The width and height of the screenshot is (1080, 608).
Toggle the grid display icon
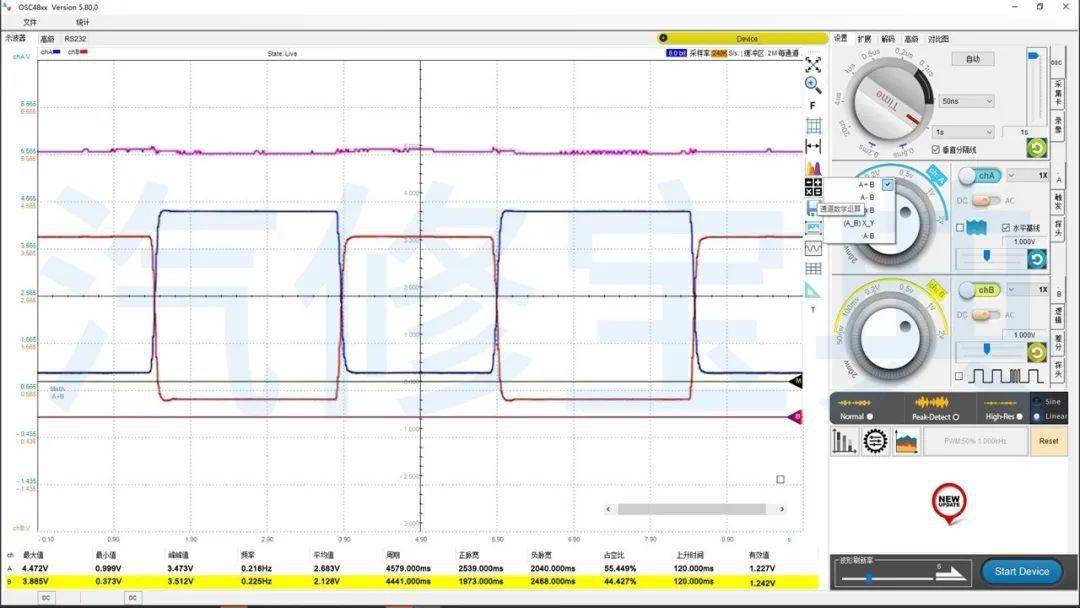click(x=813, y=125)
